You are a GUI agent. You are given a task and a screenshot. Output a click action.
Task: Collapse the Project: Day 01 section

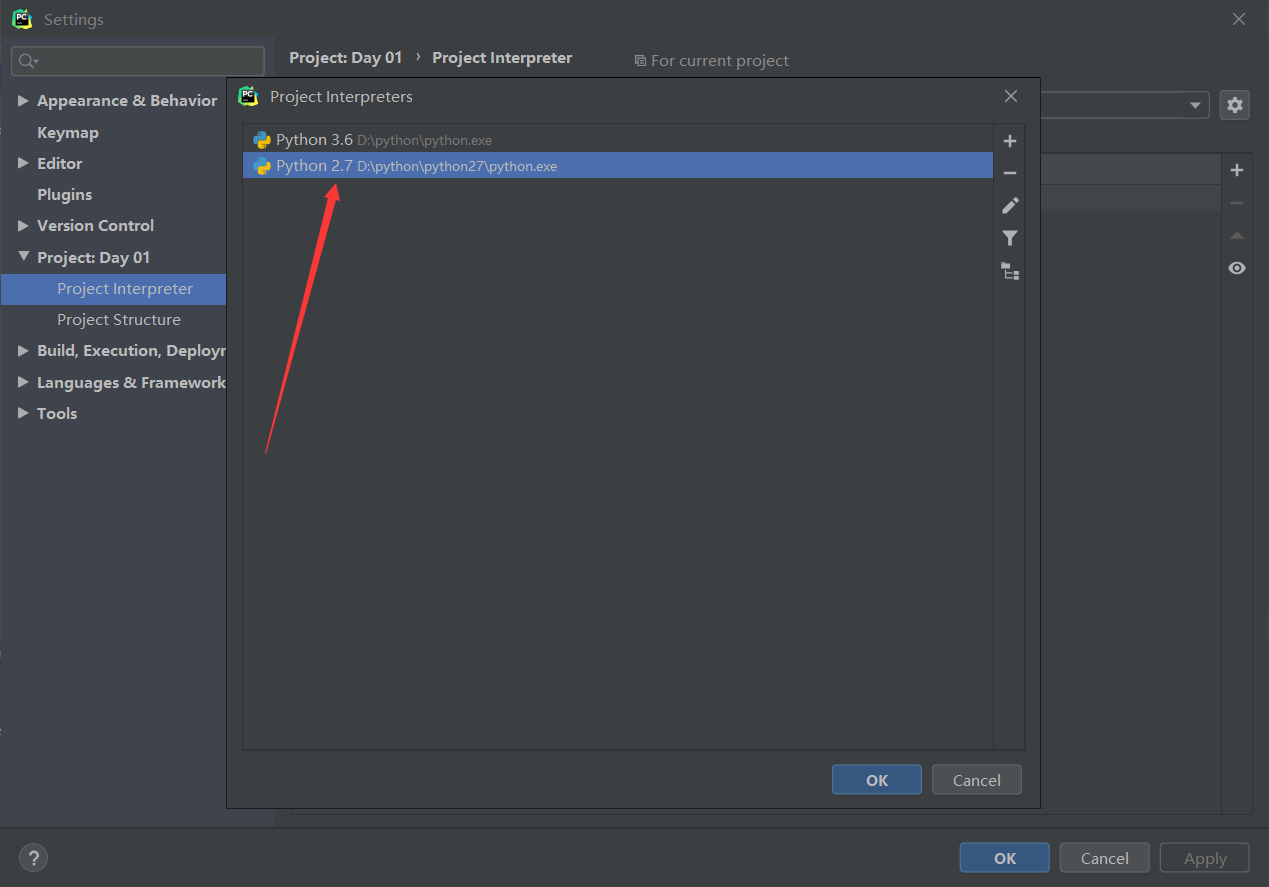click(24, 257)
